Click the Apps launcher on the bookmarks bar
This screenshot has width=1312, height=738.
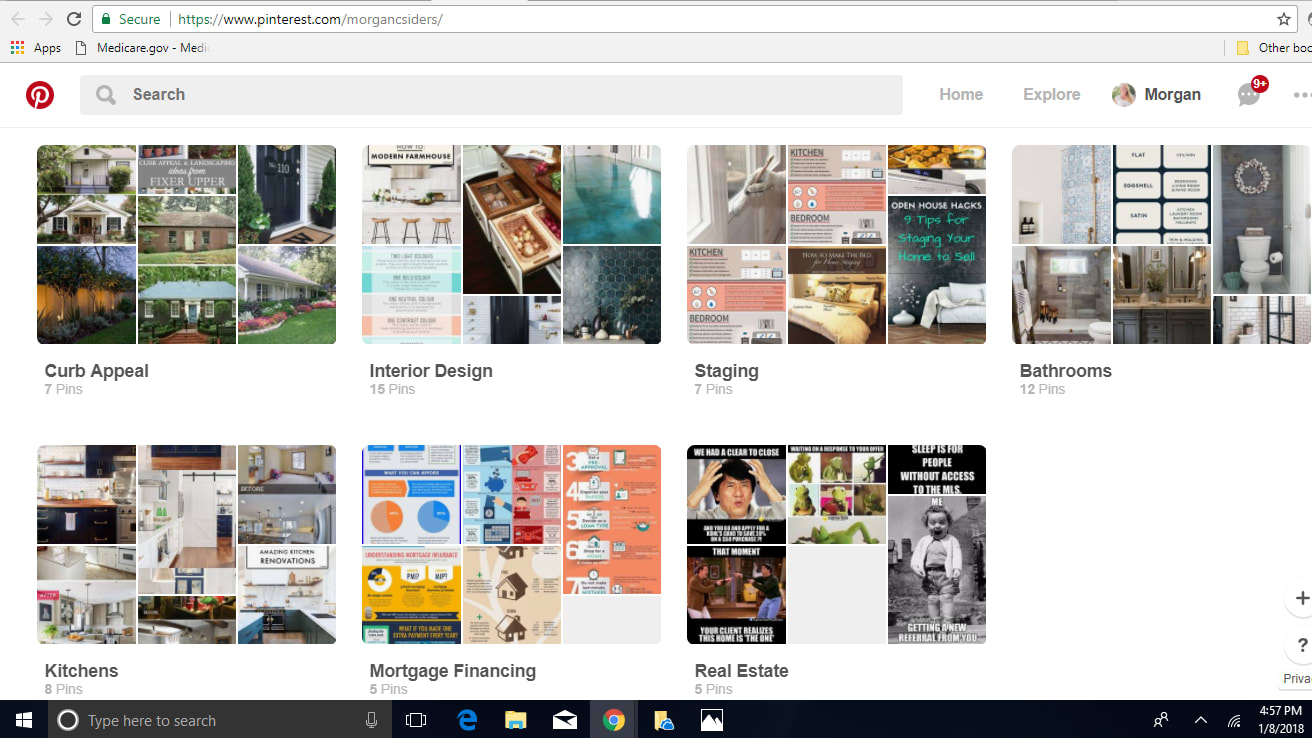tap(16, 47)
